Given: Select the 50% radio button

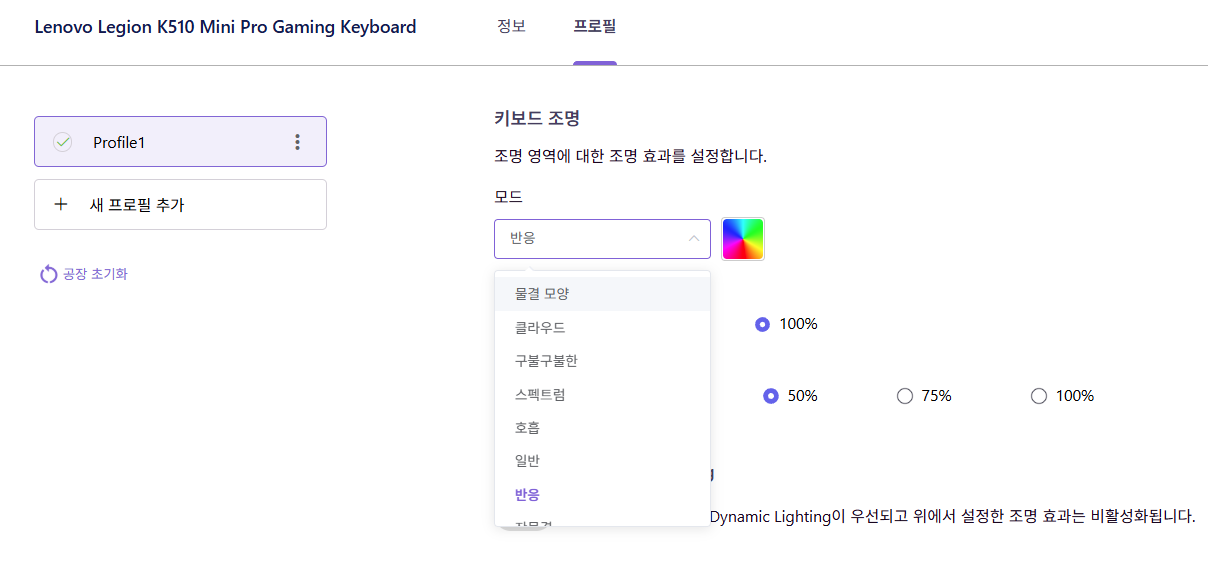Looking at the screenshot, I should [x=771, y=396].
